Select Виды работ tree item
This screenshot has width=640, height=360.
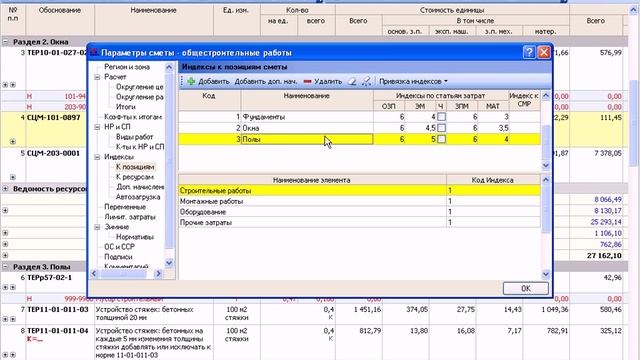[x=134, y=137]
